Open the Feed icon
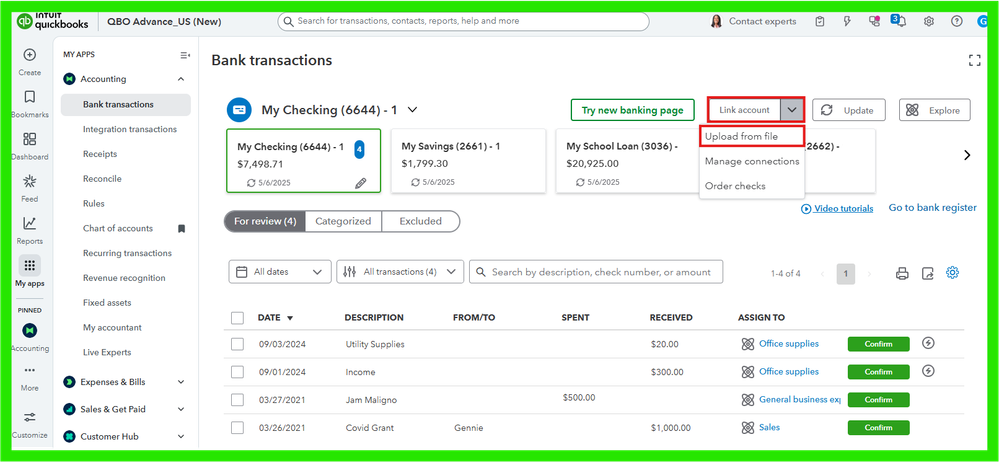The height and width of the screenshot is (462, 999). click(29, 181)
